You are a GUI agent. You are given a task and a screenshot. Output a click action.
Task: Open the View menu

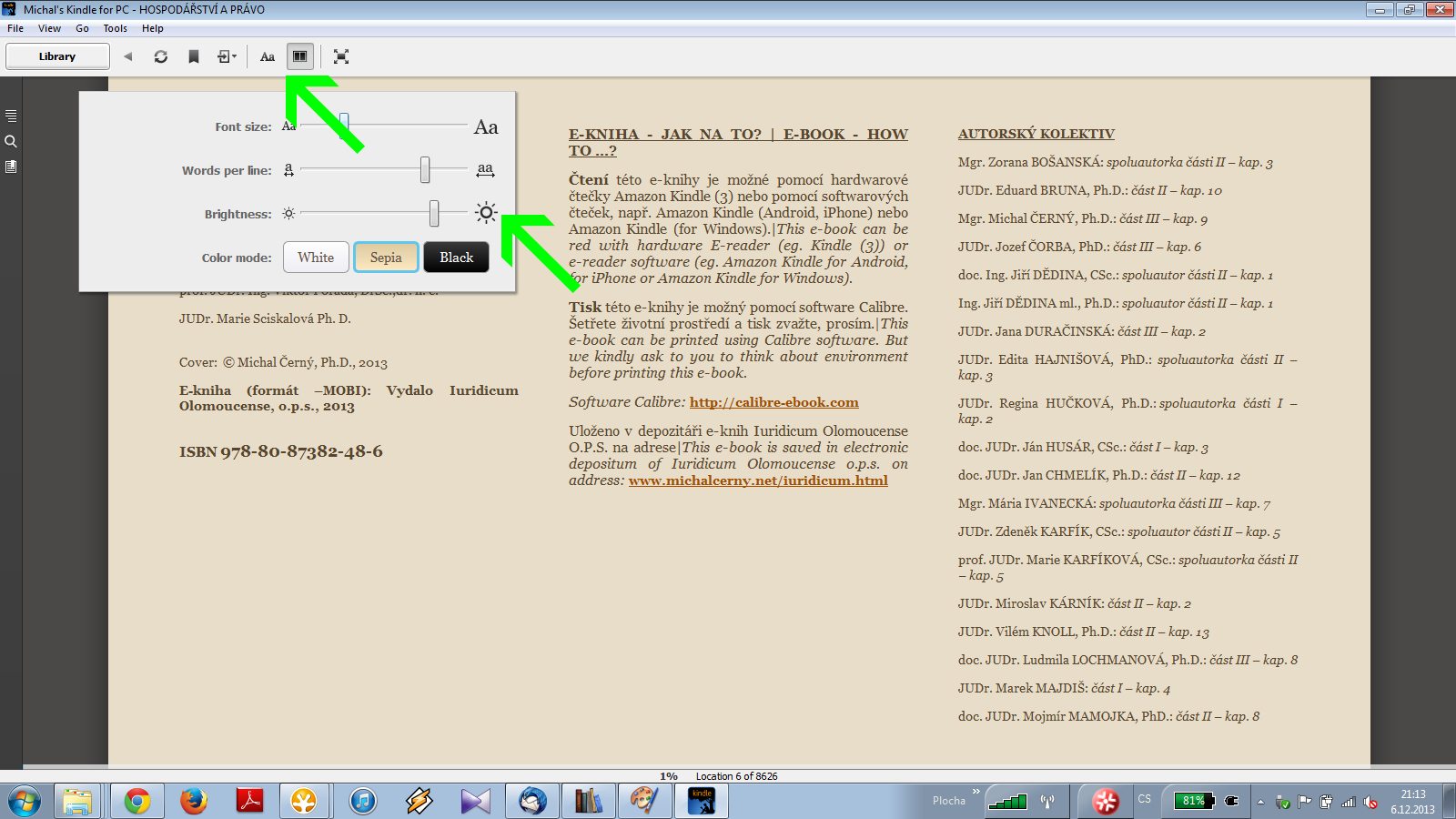click(49, 28)
